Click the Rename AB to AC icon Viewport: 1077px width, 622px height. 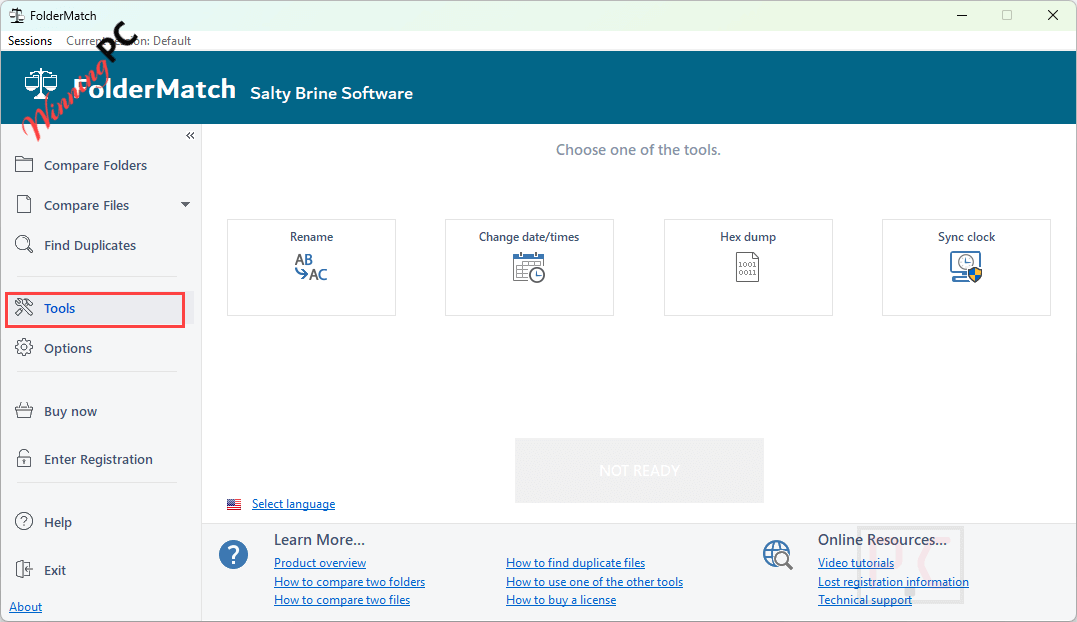coord(311,267)
